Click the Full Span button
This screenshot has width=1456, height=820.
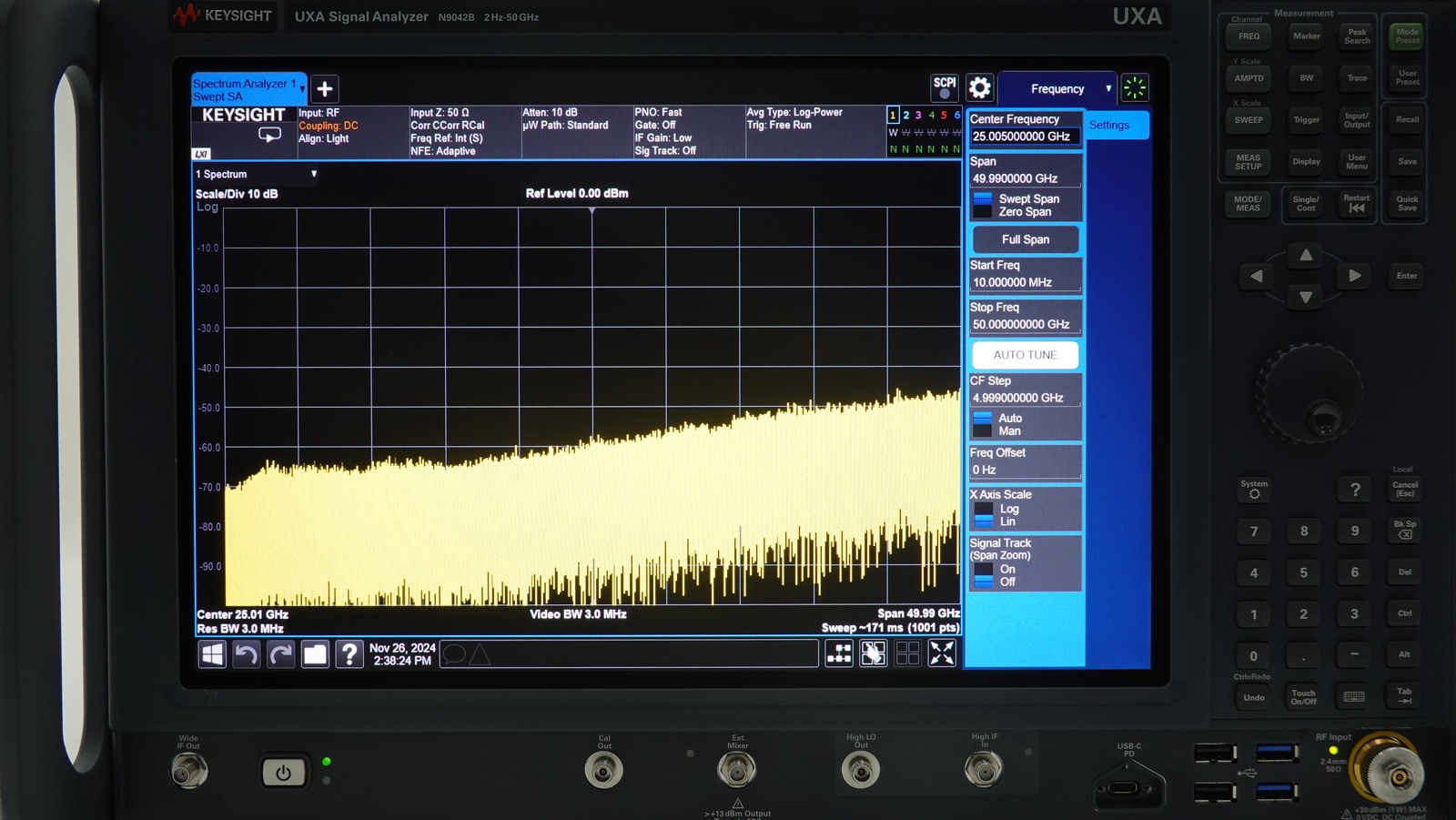click(x=1026, y=239)
